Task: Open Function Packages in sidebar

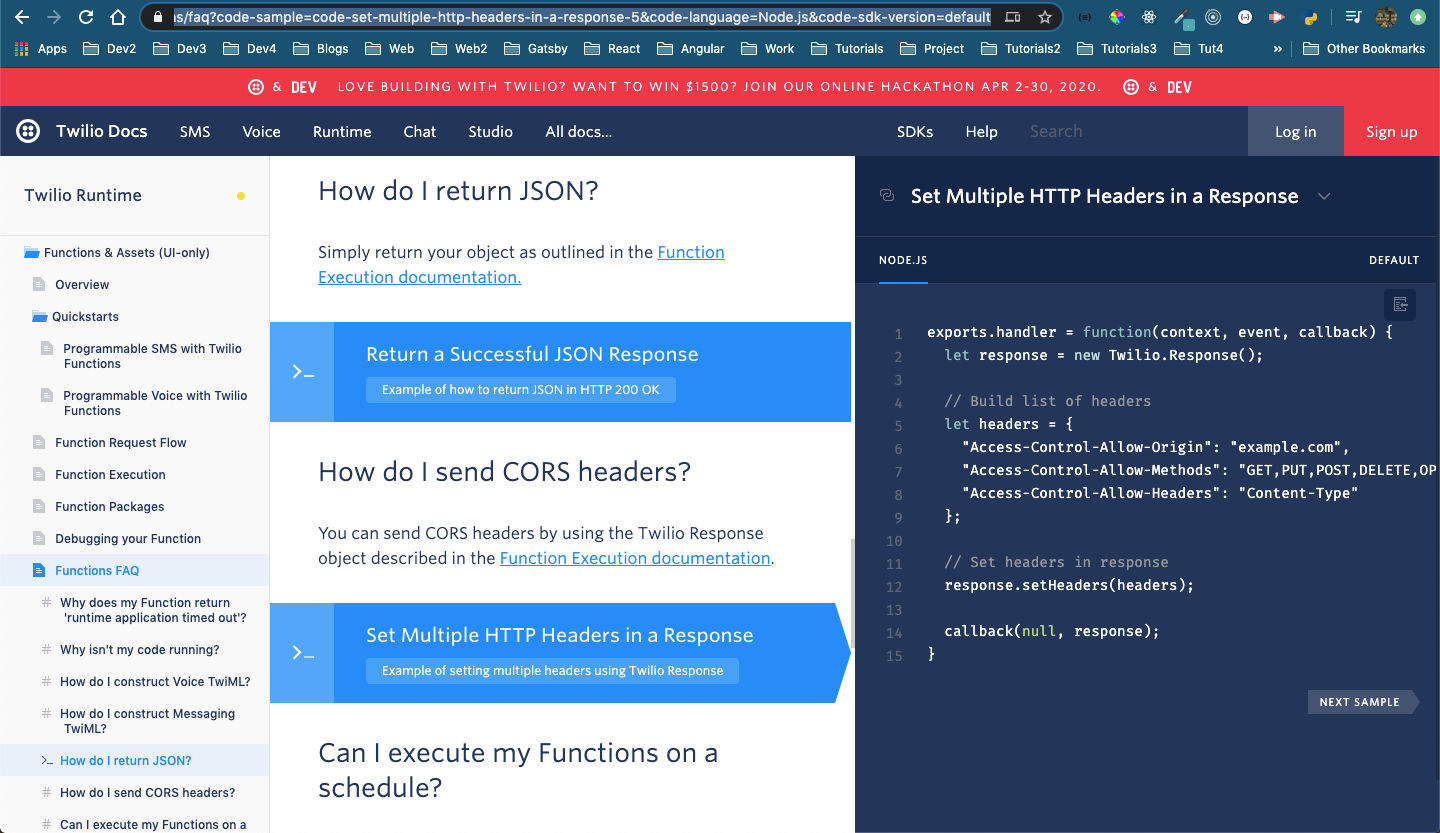Action: [x=110, y=506]
